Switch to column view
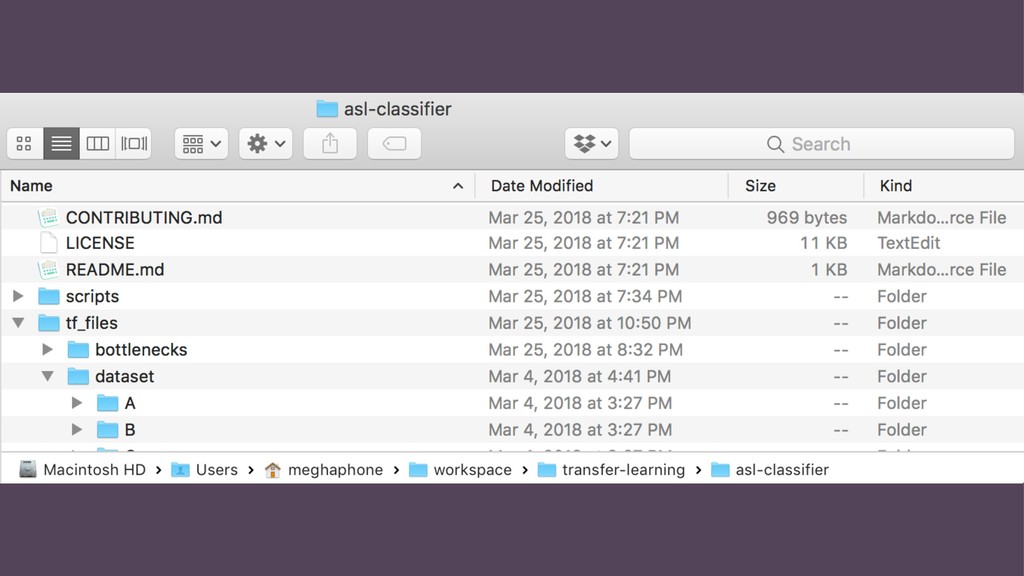This screenshot has height=576, width=1024. [97, 144]
